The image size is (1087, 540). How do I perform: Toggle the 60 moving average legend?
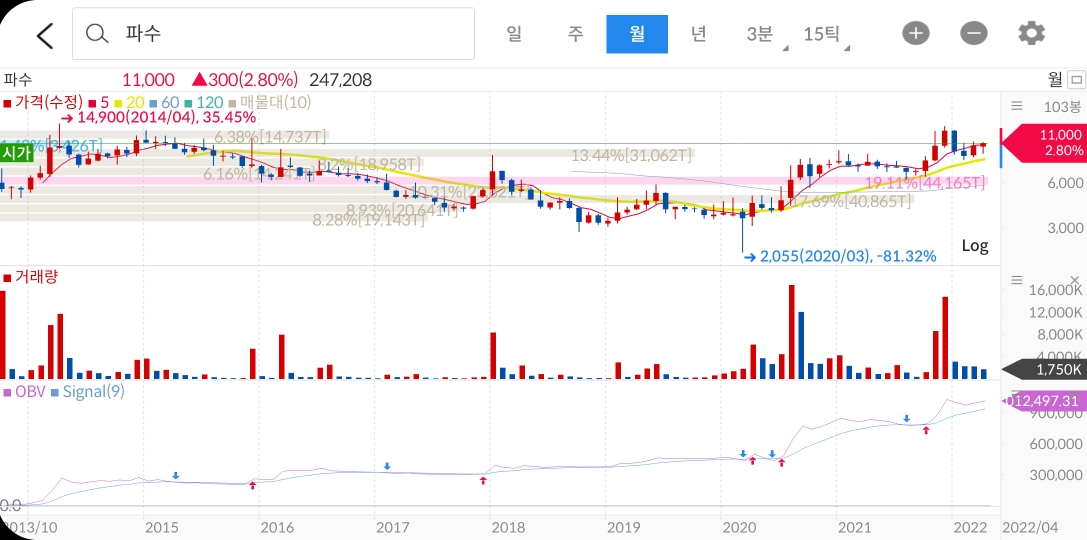164,103
